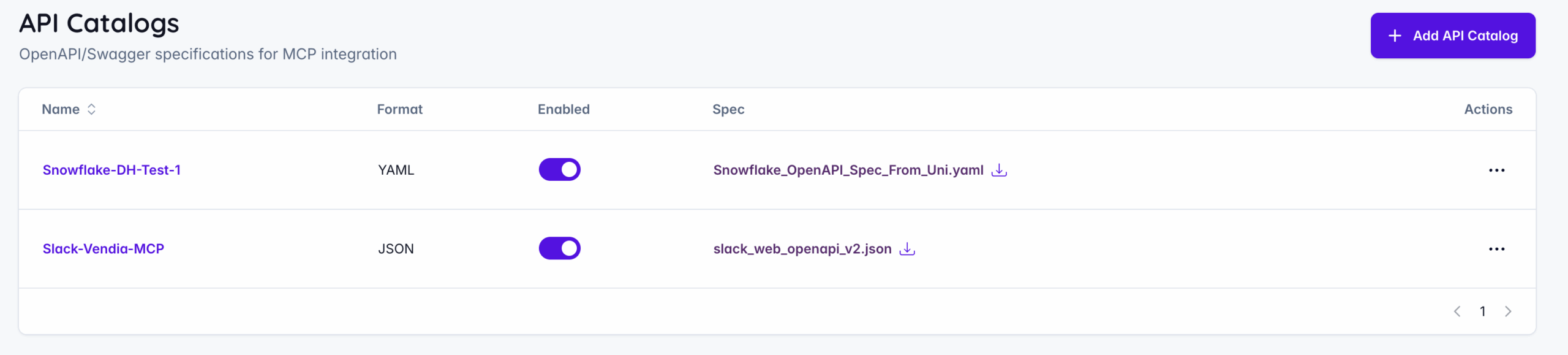Go to the previous page chevron
The height and width of the screenshot is (355, 1568).
click(x=1457, y=311)
